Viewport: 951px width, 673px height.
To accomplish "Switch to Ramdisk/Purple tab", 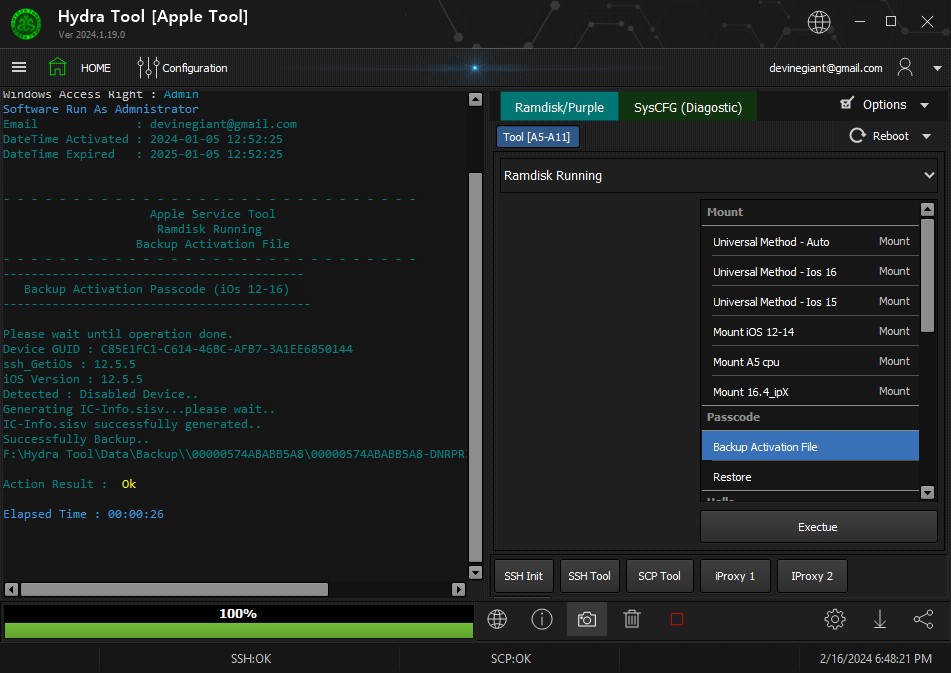I will tap(559, 107).
